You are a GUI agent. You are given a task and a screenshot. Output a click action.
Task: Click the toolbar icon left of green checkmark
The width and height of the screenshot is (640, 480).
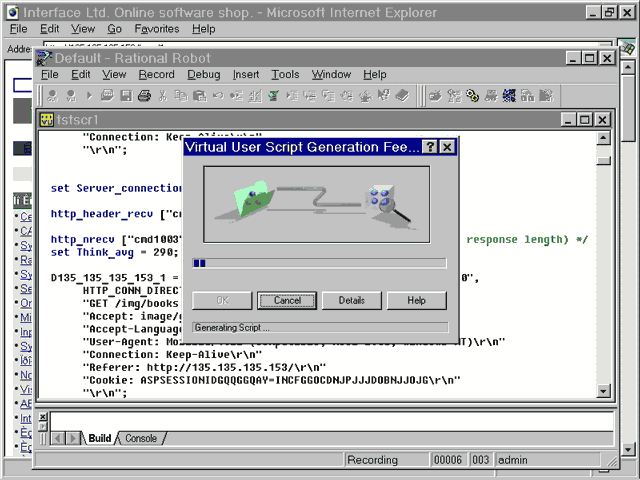(255, 96)
